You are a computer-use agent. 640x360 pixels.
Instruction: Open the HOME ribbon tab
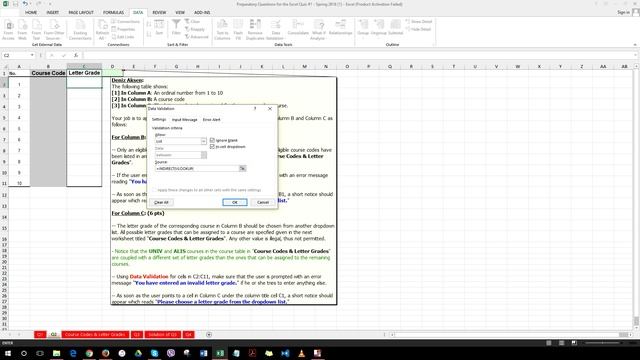pos(31,13)
